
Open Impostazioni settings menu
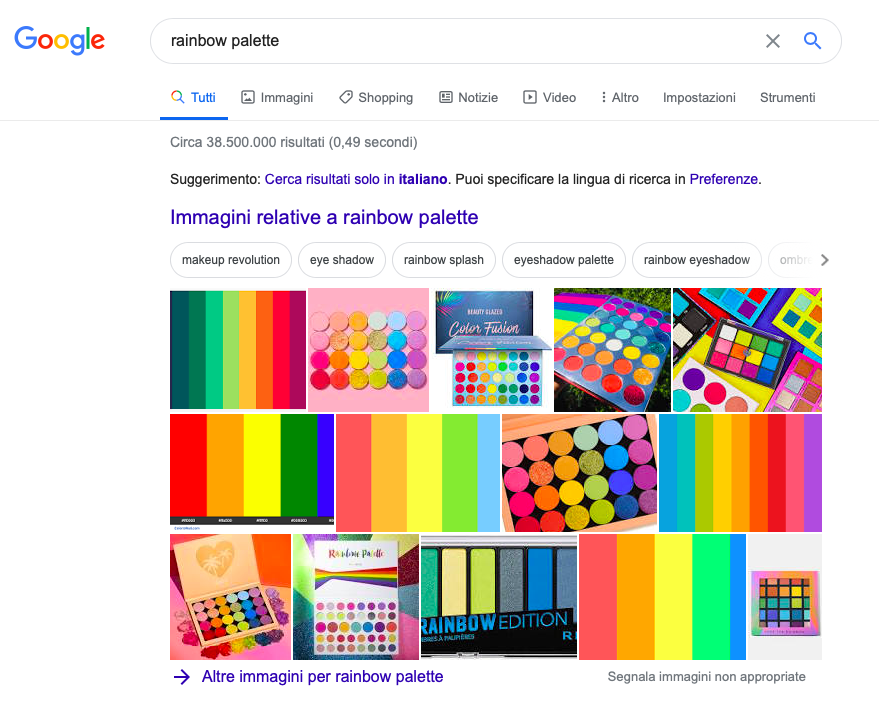(x=699, y=97)
